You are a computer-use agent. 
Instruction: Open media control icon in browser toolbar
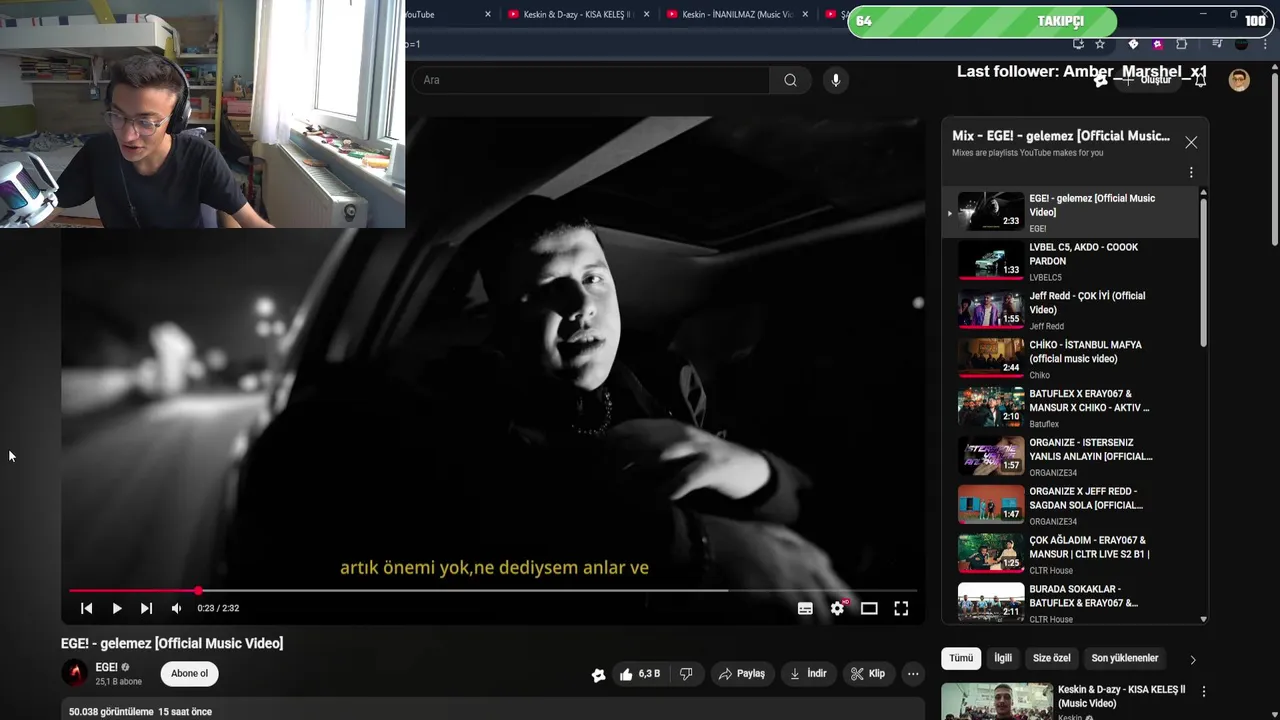(x=1217, y=44)
